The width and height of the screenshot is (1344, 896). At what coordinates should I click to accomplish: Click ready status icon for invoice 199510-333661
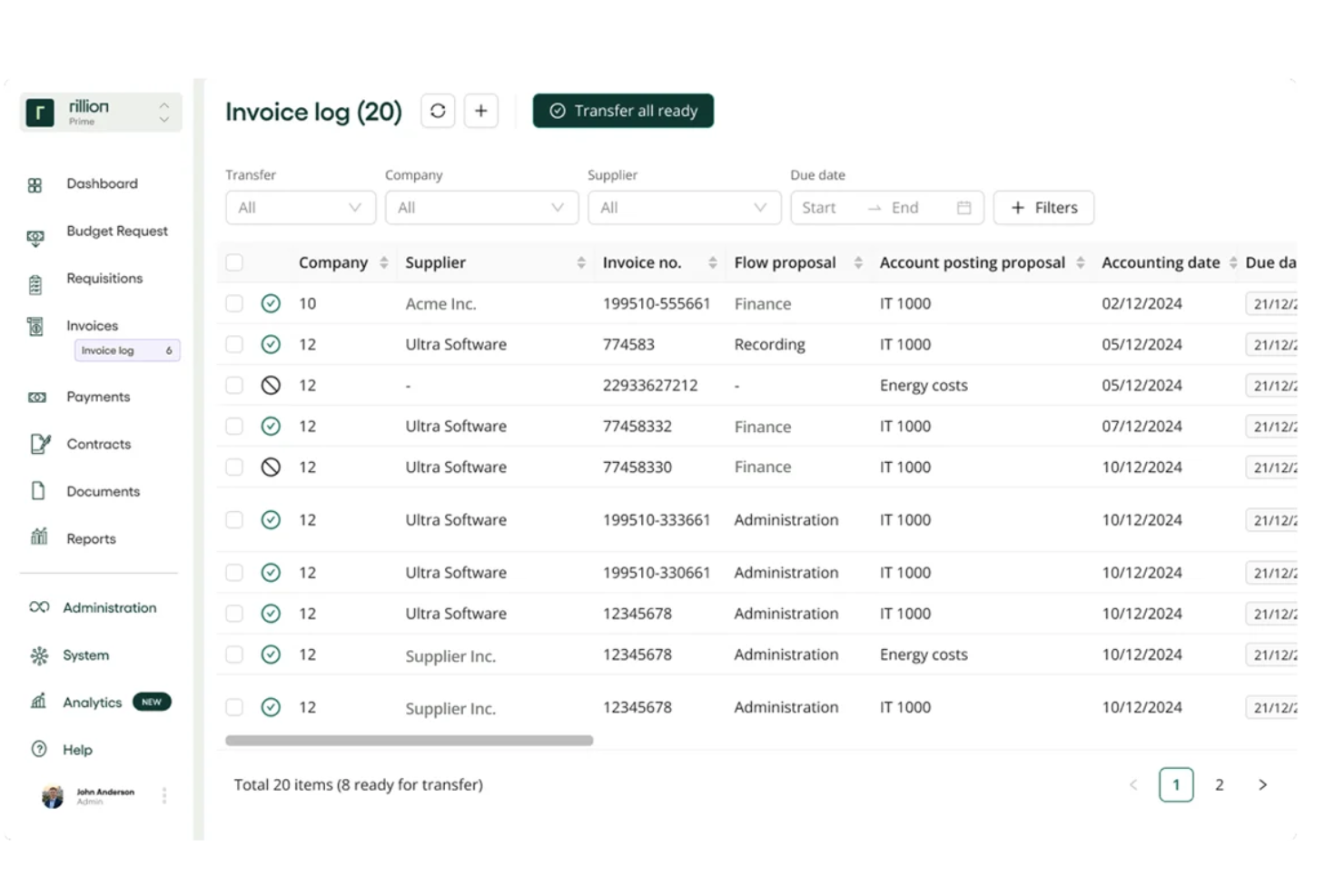point(271,519)
